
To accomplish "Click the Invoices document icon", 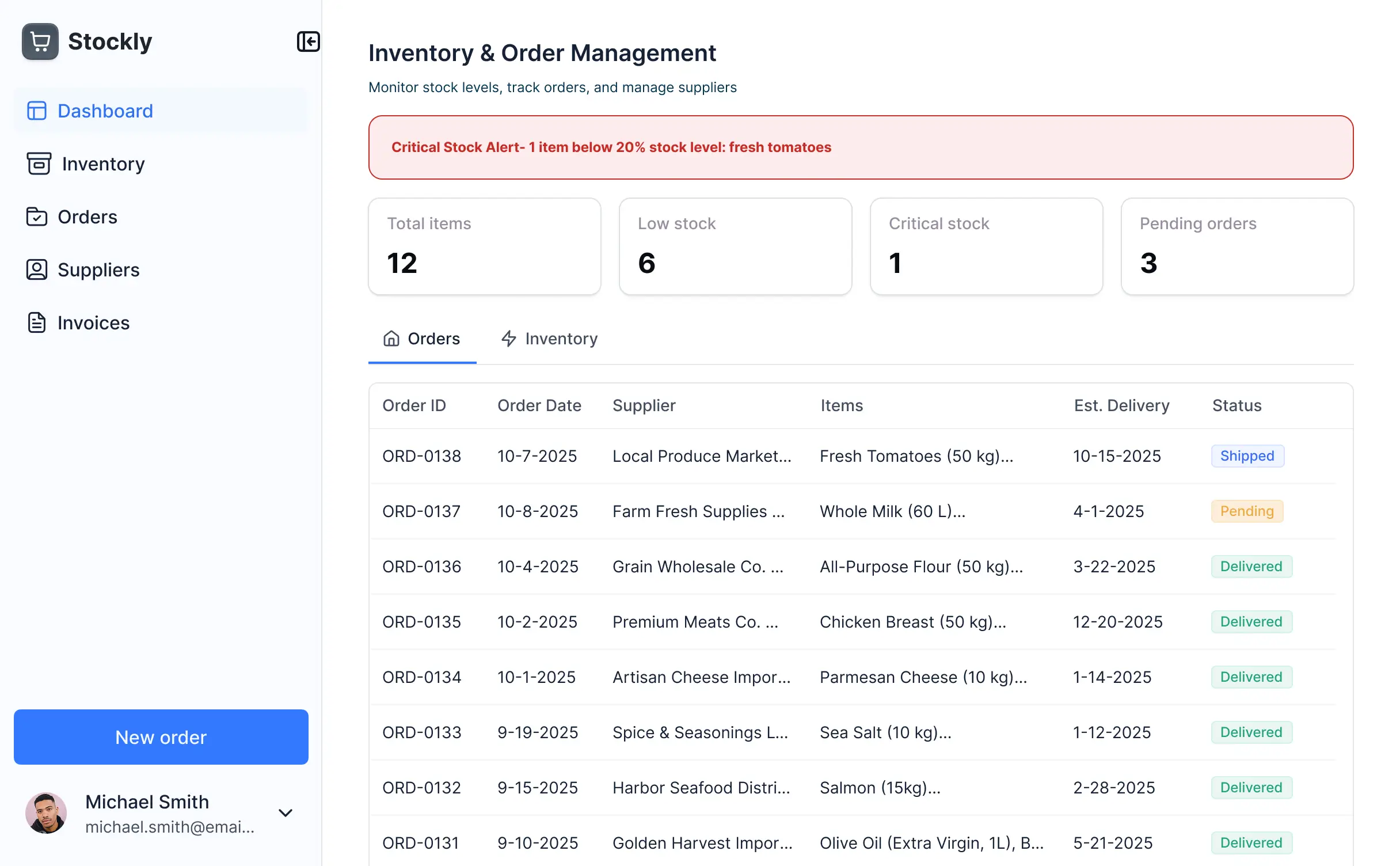I will (x=36, y=322).
